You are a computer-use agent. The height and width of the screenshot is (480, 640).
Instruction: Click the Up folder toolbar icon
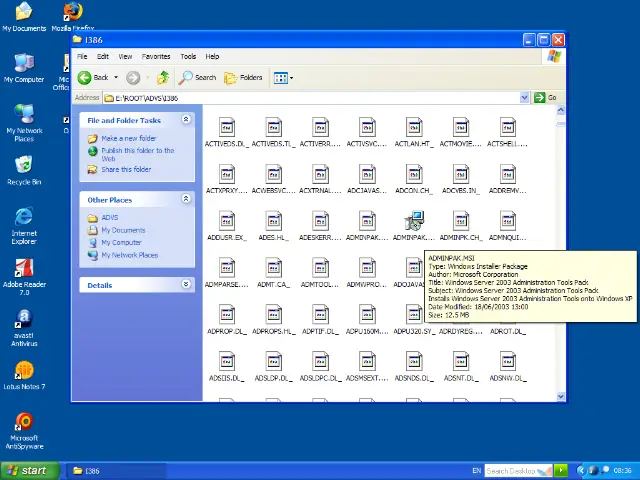click(163, 77)
